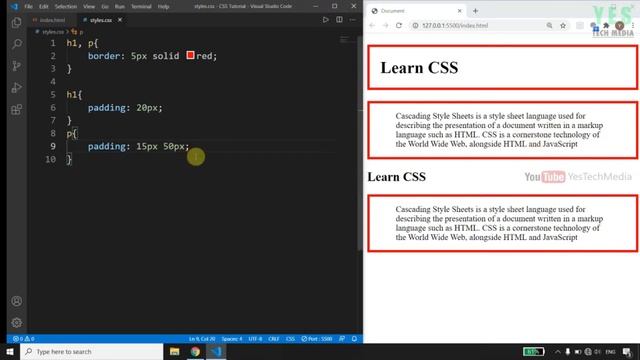Click the 'h1, p{' selector on line 1
Image resolution: width=640 pixels, height=360 pixels.
coord(82,43)
